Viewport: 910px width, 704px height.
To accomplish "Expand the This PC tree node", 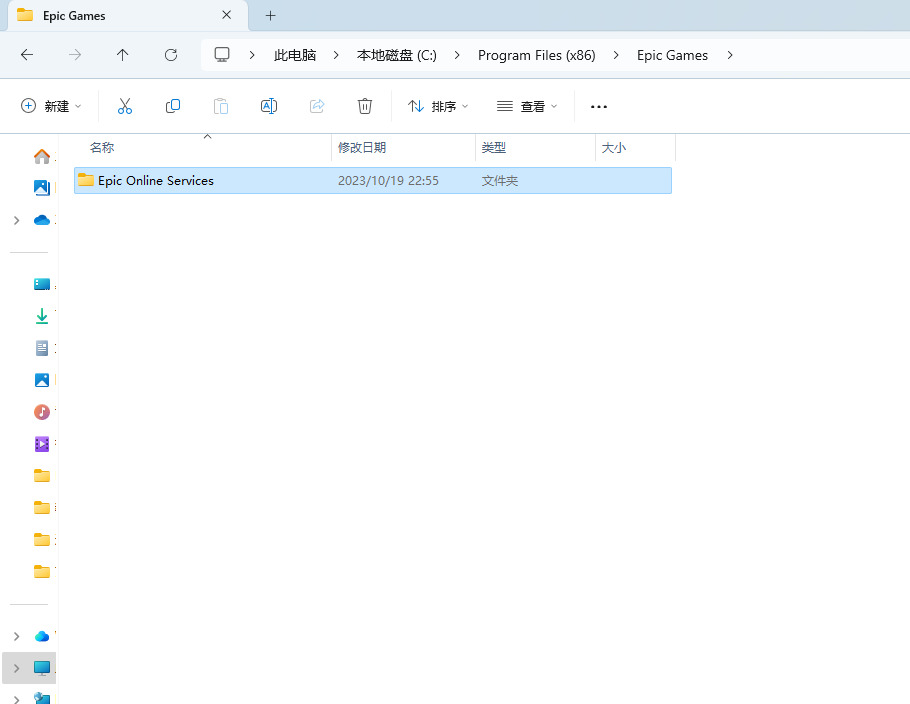I will pos(16,668).
